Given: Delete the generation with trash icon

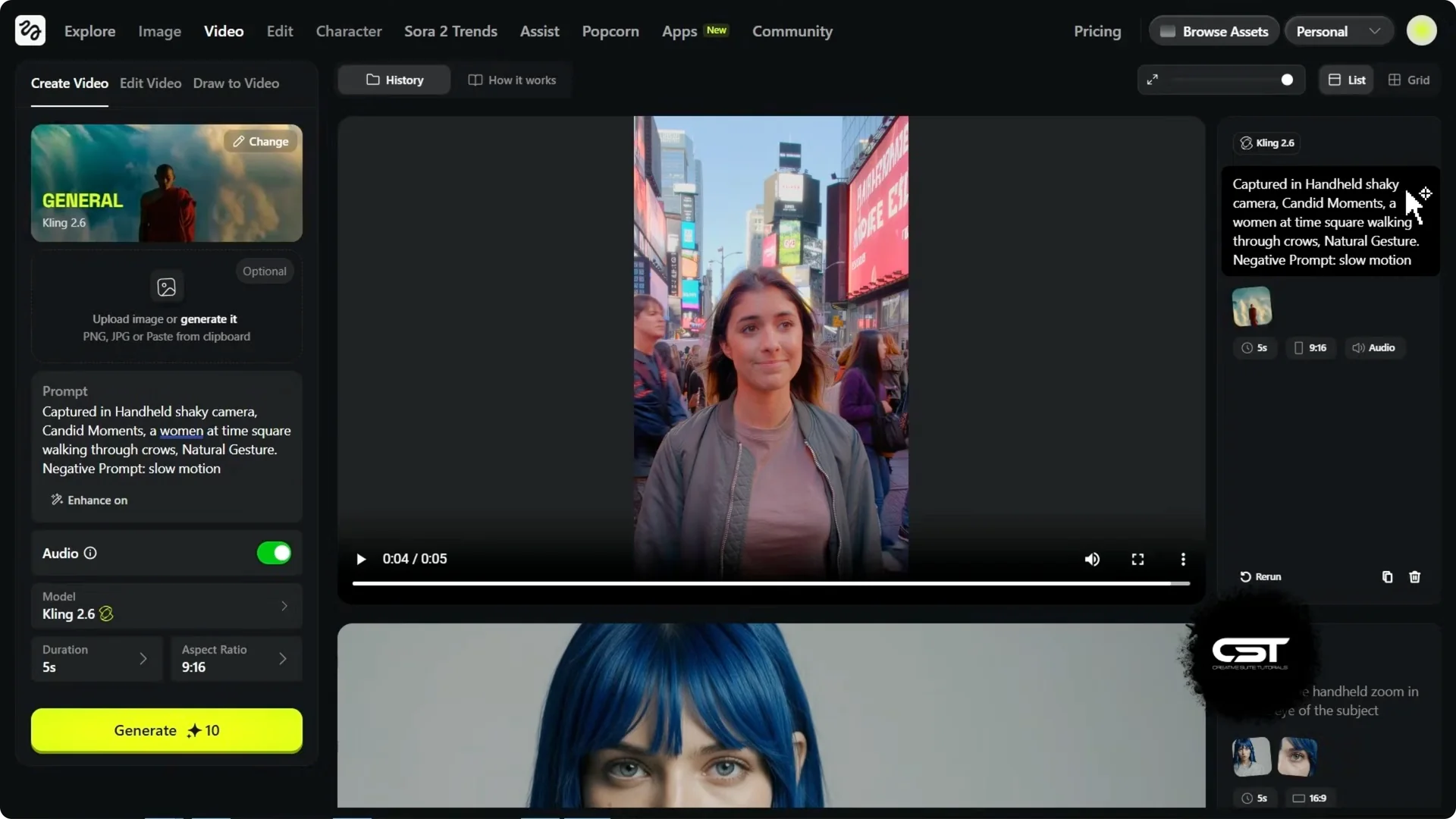Looking at the screenshot, I should (1414, 577).
